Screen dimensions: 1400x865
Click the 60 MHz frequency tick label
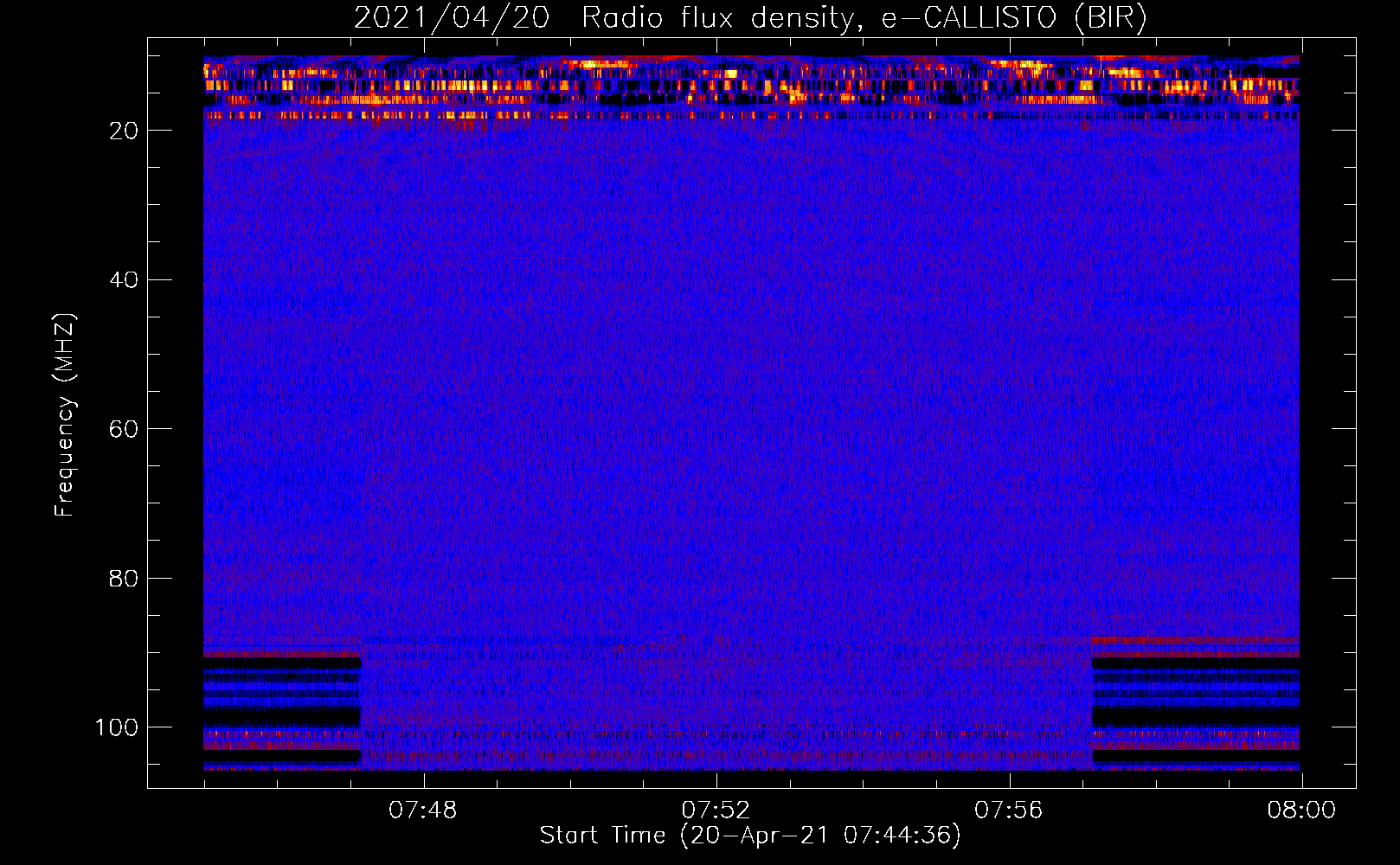124,430
